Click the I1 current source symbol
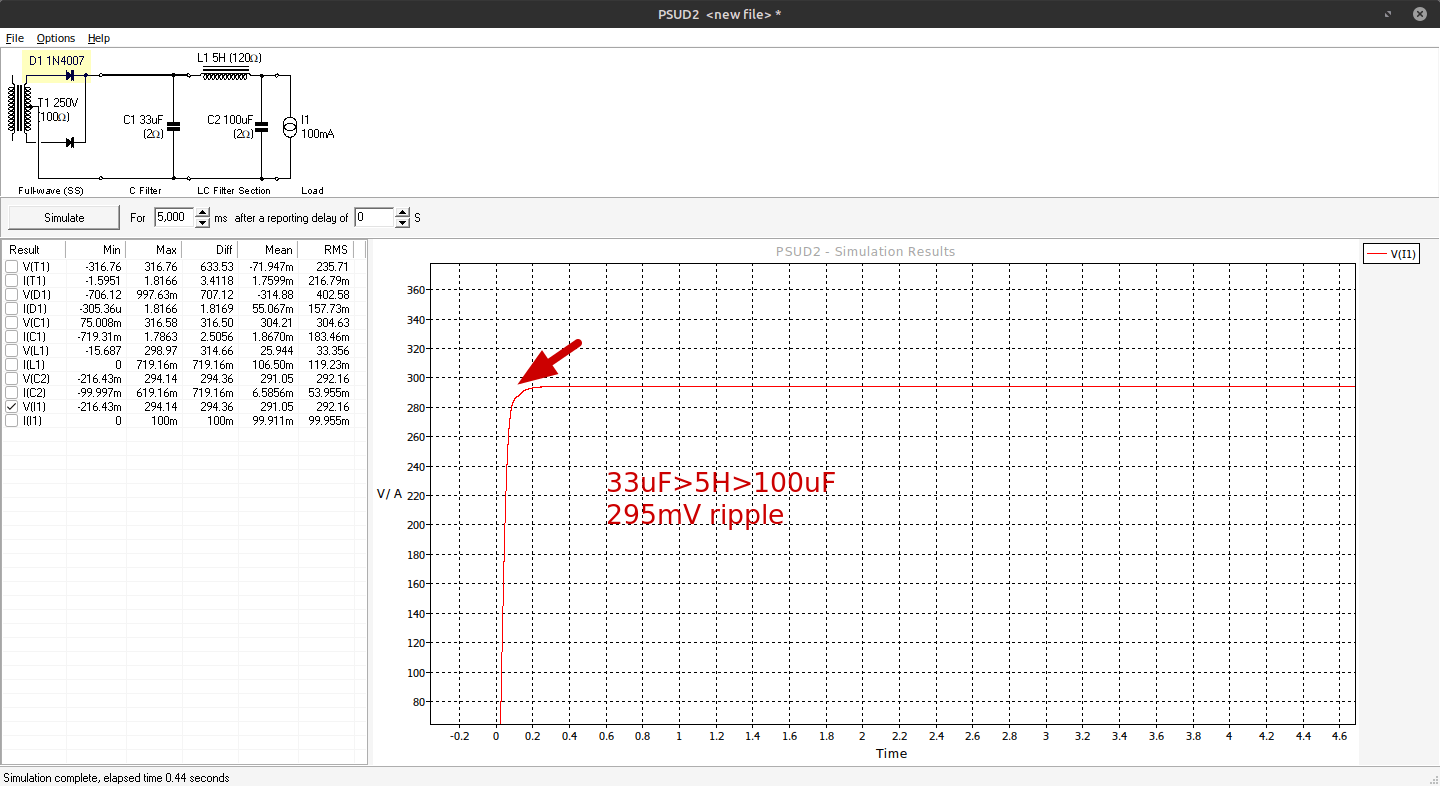1440x786 pixels. [289, 126]
